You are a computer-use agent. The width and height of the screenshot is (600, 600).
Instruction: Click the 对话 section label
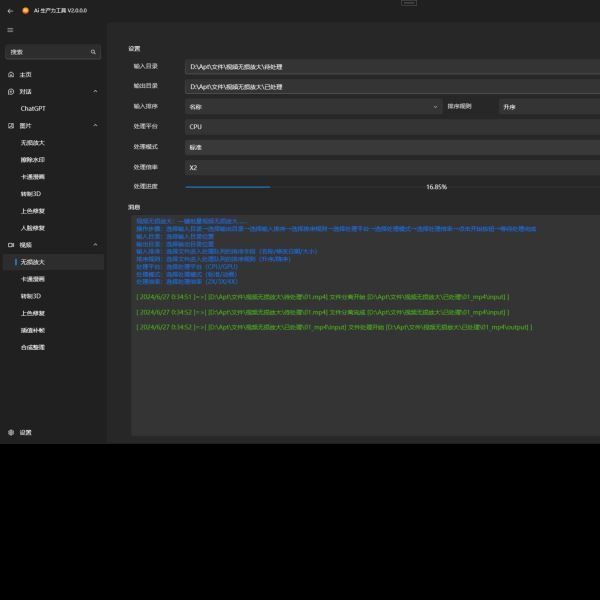coord(25,92)
